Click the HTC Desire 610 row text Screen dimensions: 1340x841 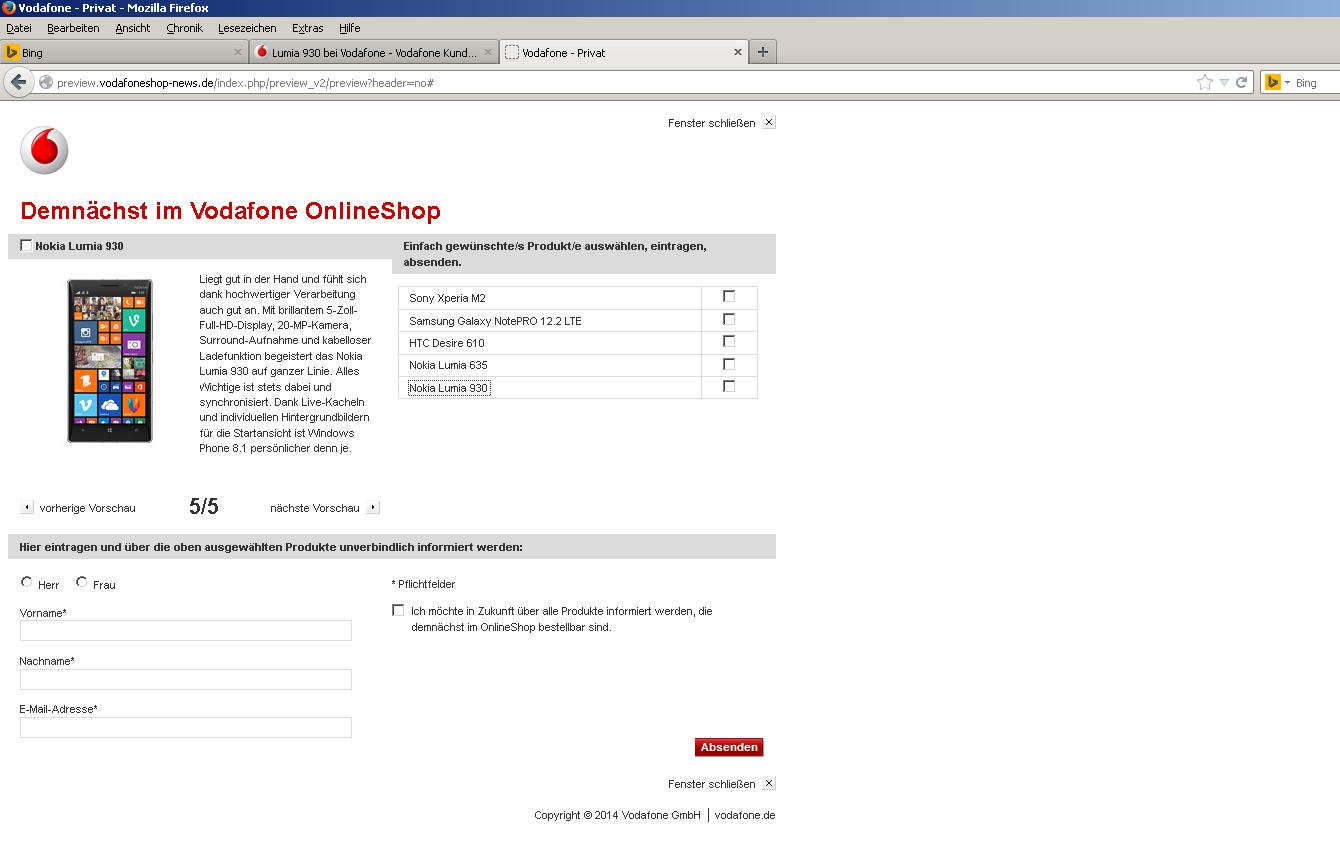[x=447, y=343]
